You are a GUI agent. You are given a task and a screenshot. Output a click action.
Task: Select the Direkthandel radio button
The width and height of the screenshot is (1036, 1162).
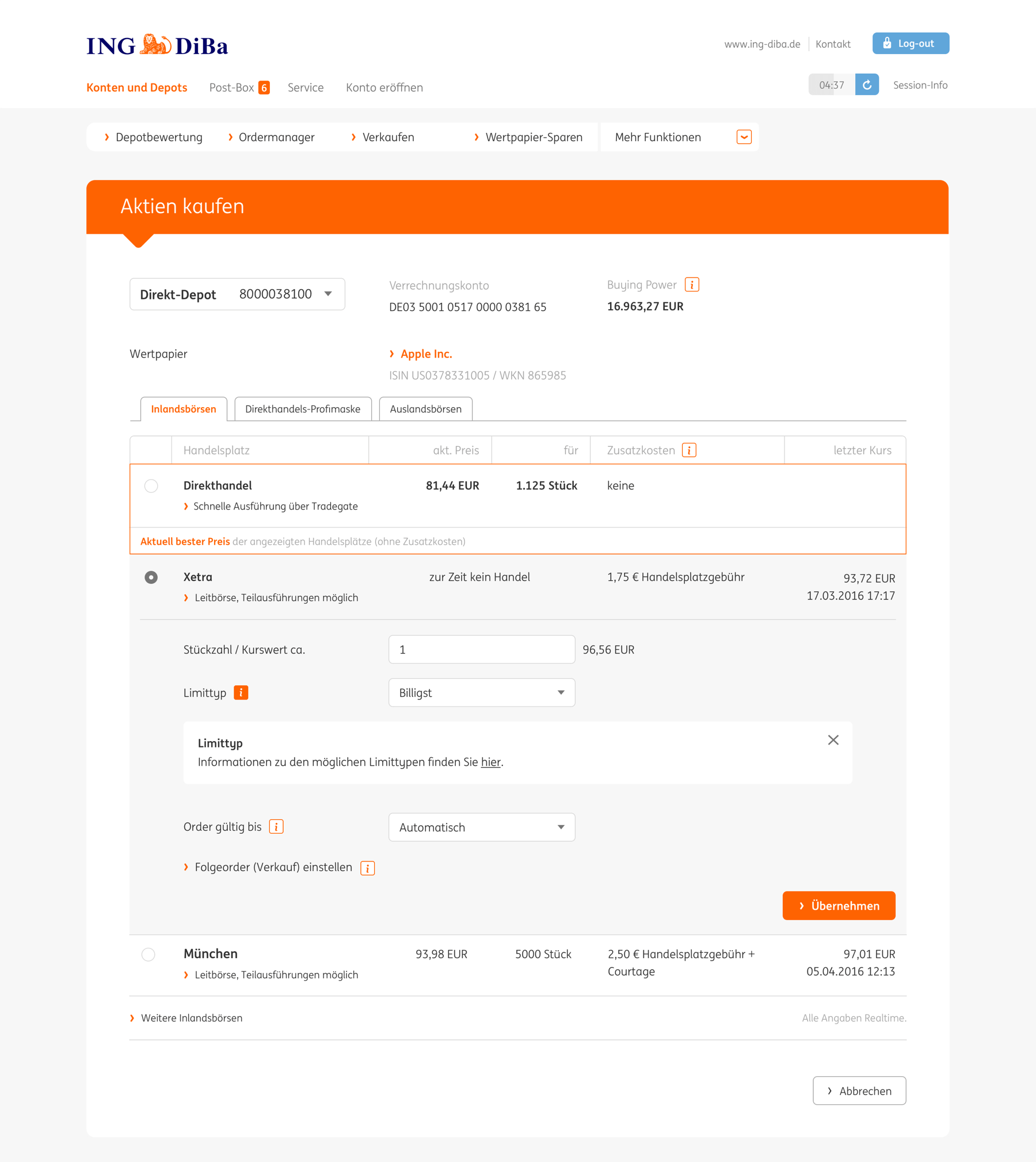(151, 485)
